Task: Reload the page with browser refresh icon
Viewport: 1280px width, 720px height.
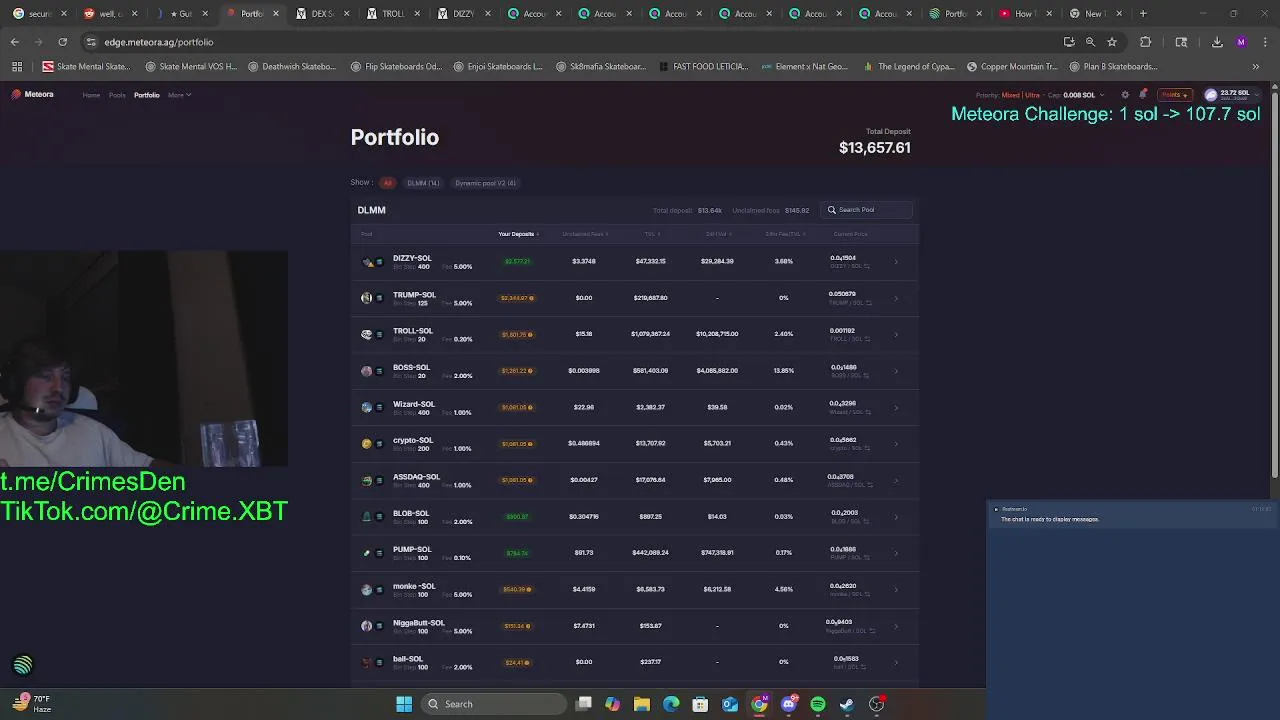Action: (x=62, y=42)
